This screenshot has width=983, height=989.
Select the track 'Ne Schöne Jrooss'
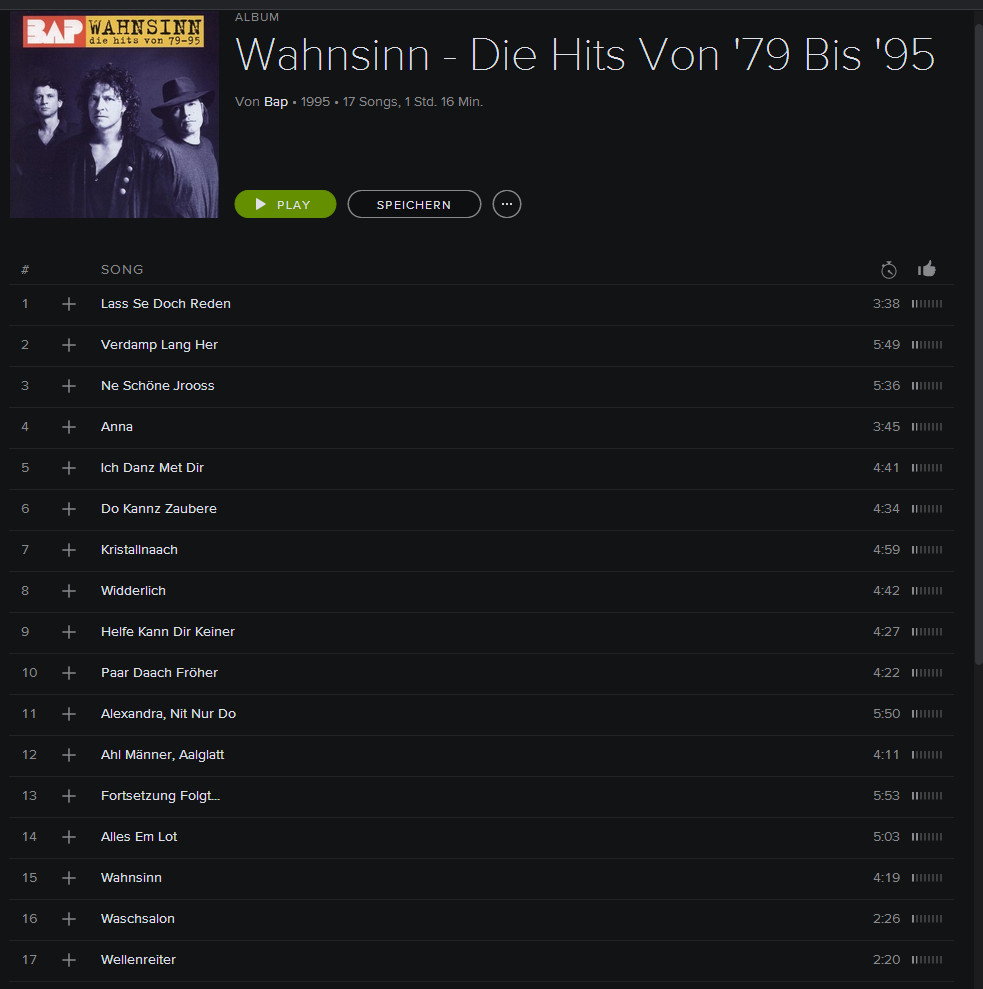click(x=481, y=386)
